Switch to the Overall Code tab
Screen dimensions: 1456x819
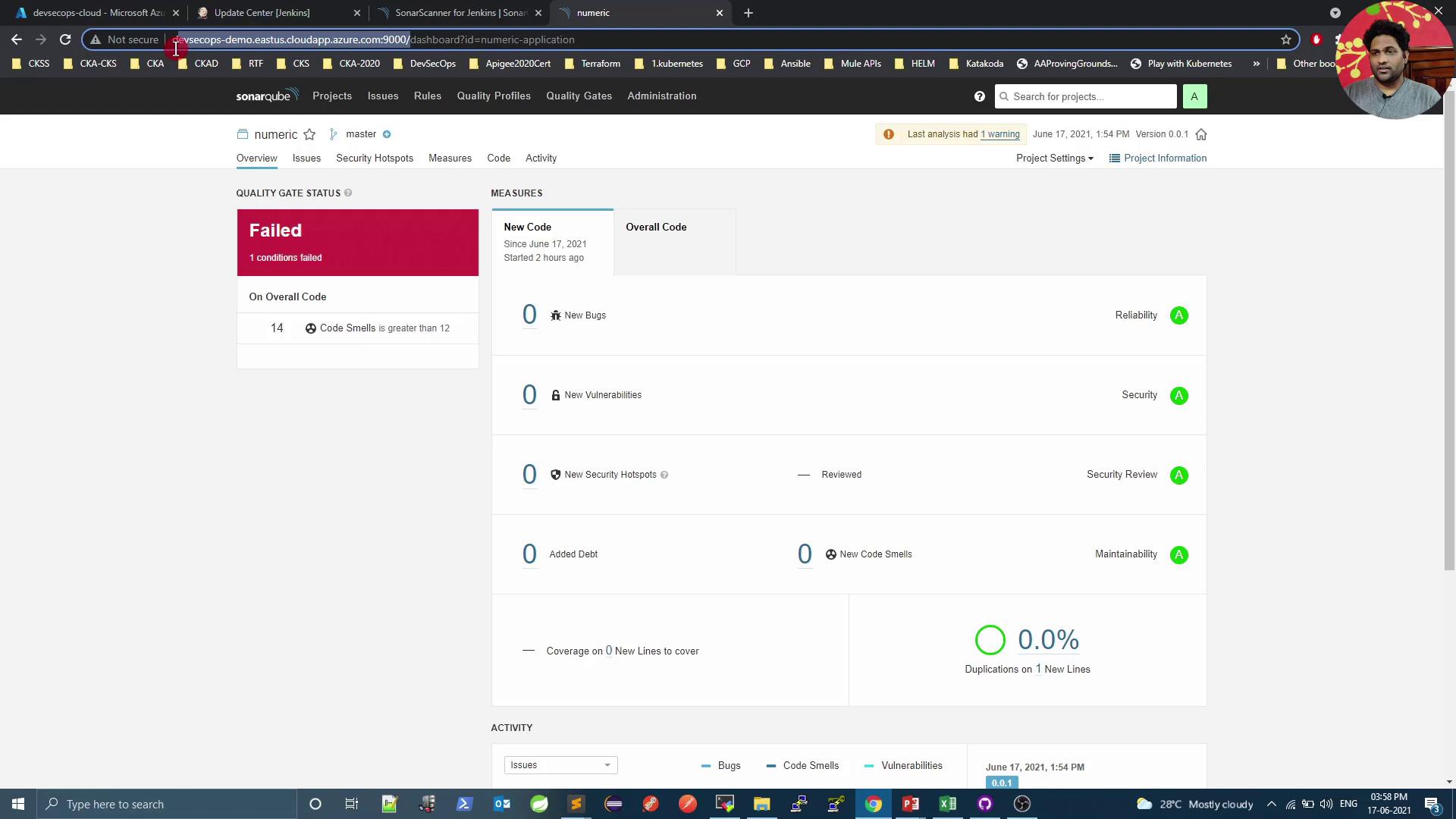click(656, 227)
